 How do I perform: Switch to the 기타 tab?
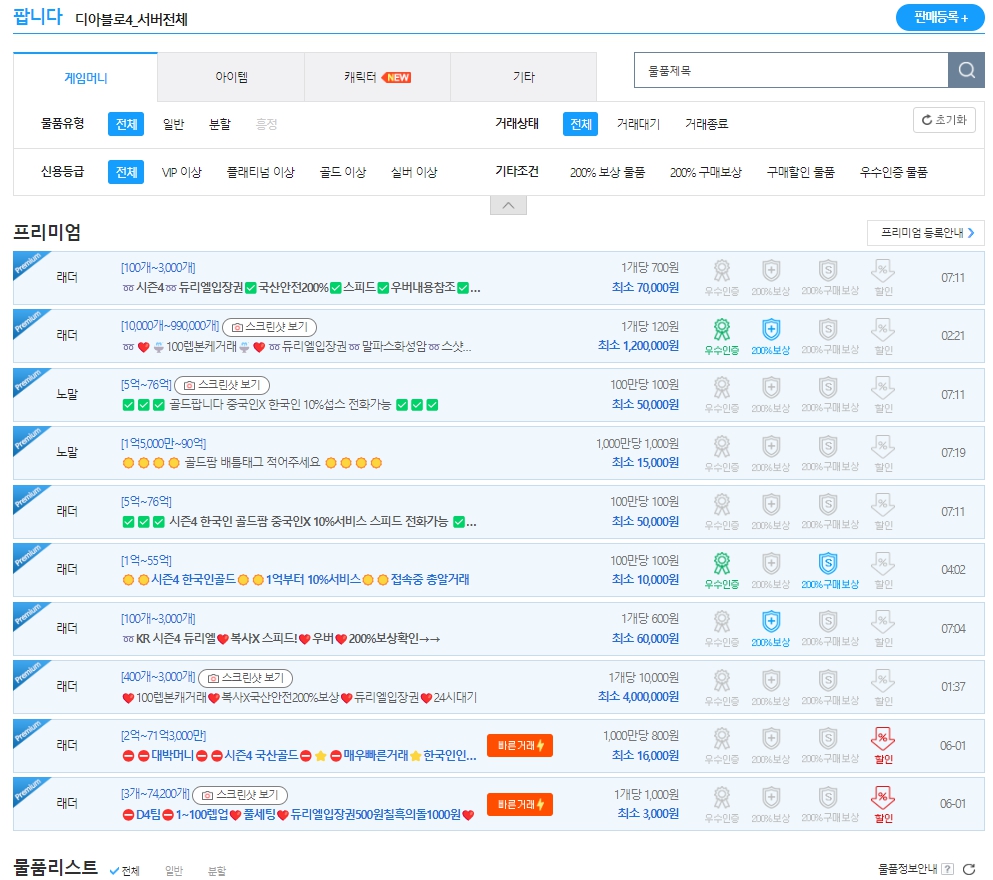tap(523, 76)
